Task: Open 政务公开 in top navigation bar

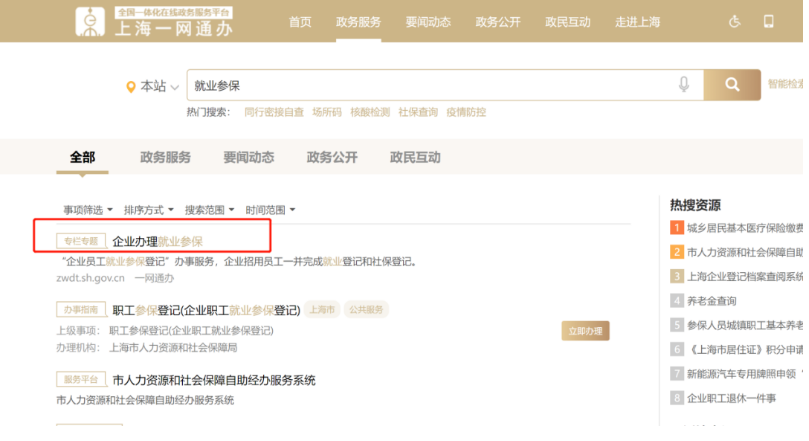Action: point(498,22)
